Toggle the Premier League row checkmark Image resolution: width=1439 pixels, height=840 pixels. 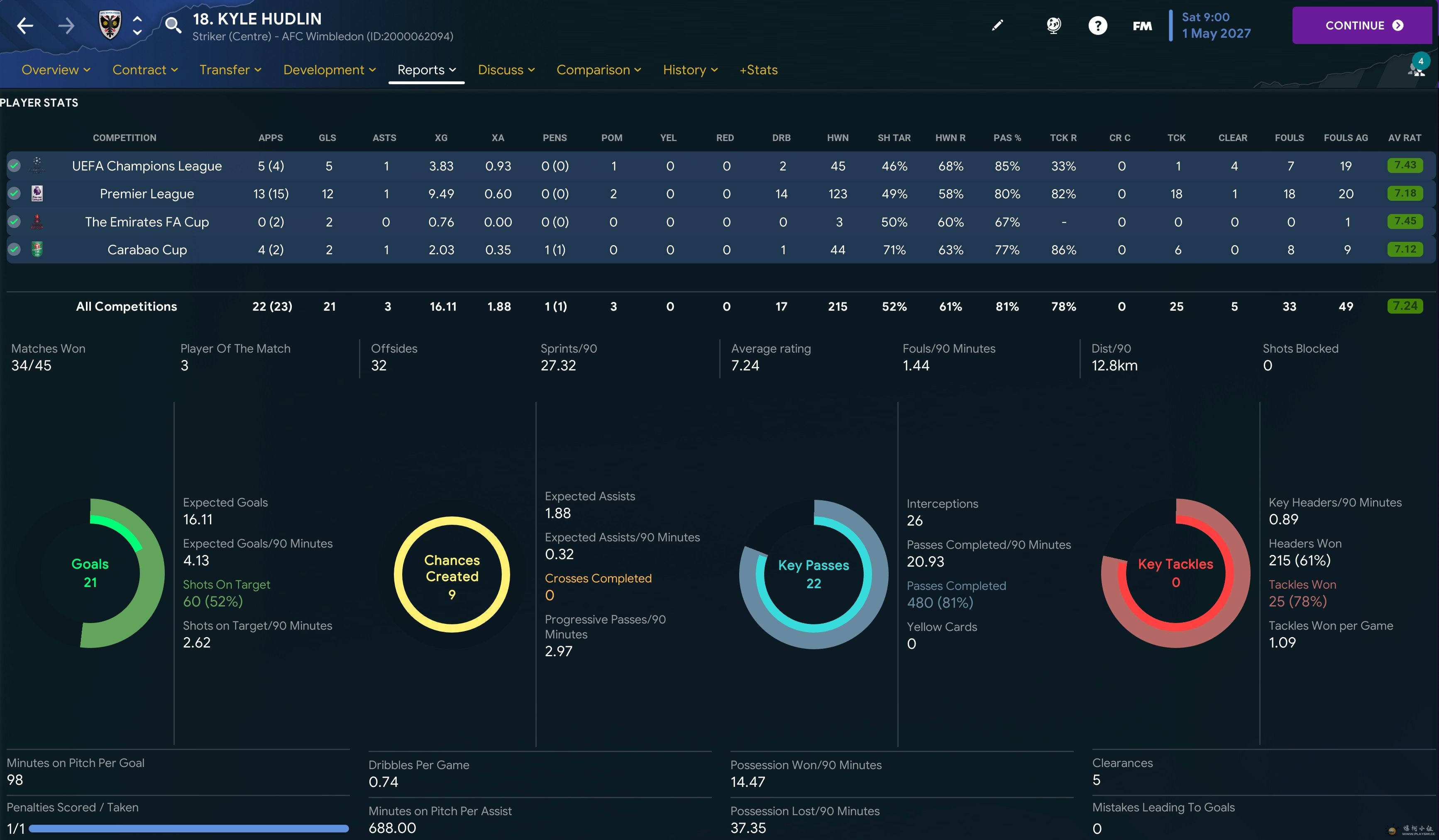click(14, 193)
